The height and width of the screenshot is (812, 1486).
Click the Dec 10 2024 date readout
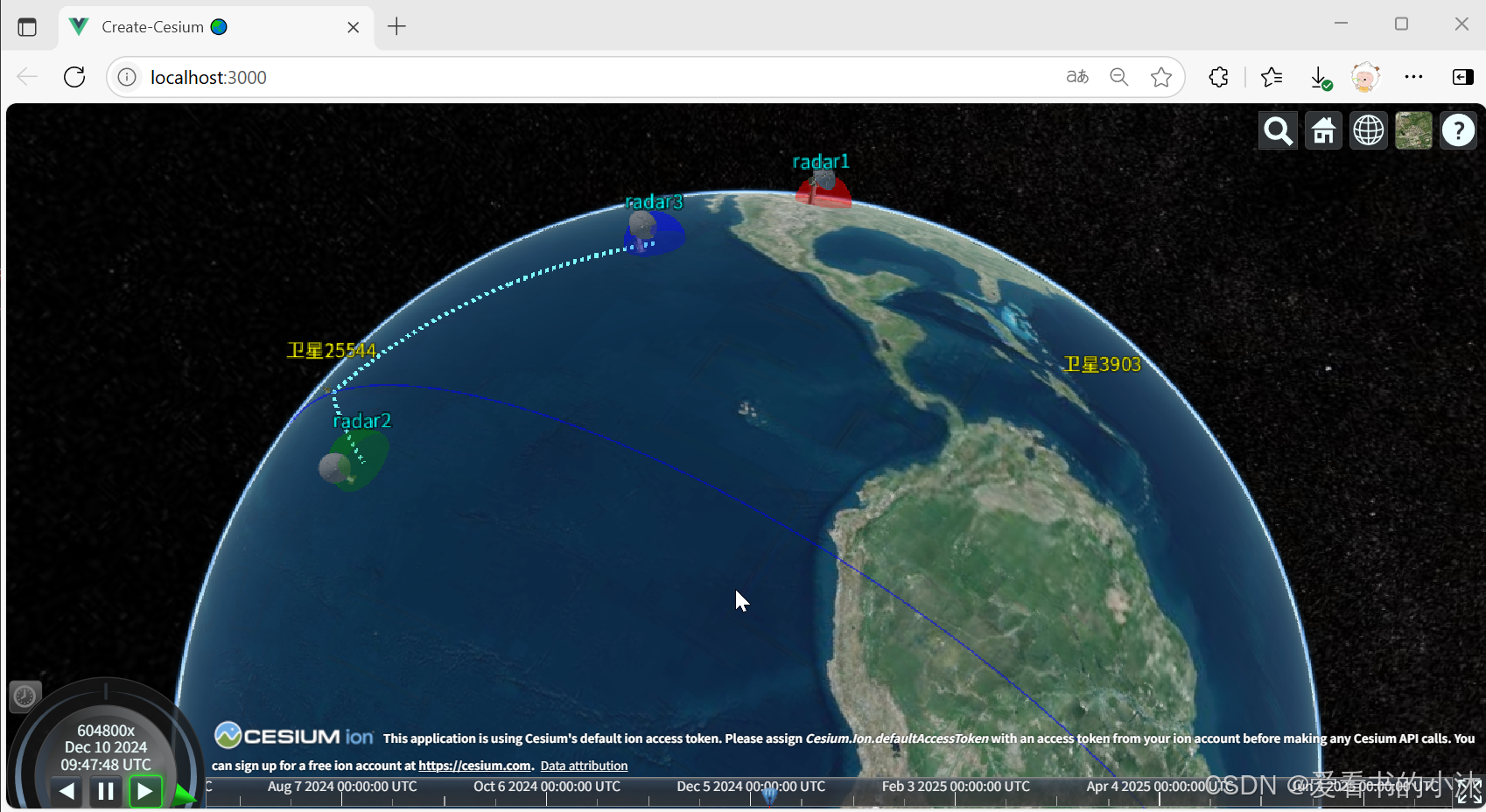pyautogui.click(x=106, y=747)
